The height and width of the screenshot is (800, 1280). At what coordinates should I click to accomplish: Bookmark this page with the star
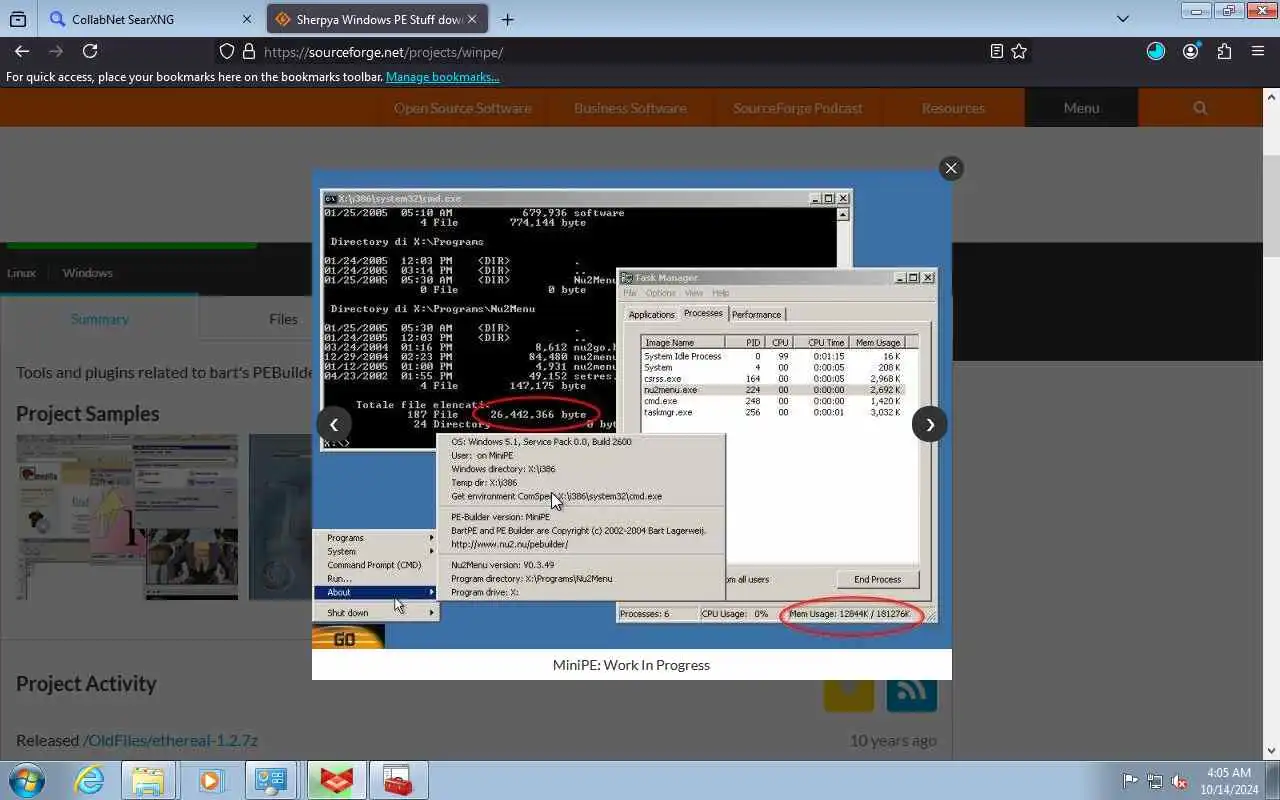[x=1019, y=51]
